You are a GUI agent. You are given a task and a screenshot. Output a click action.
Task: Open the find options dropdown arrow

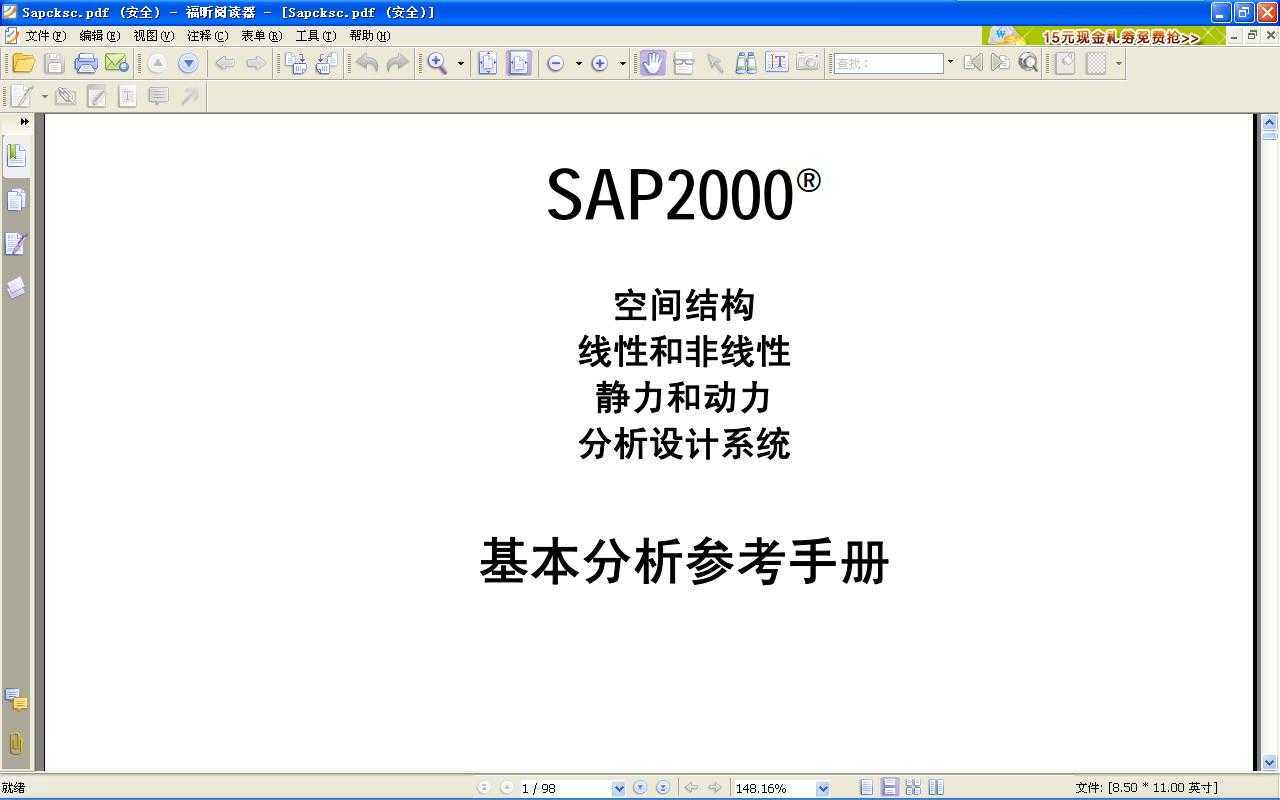pos(950,63)
